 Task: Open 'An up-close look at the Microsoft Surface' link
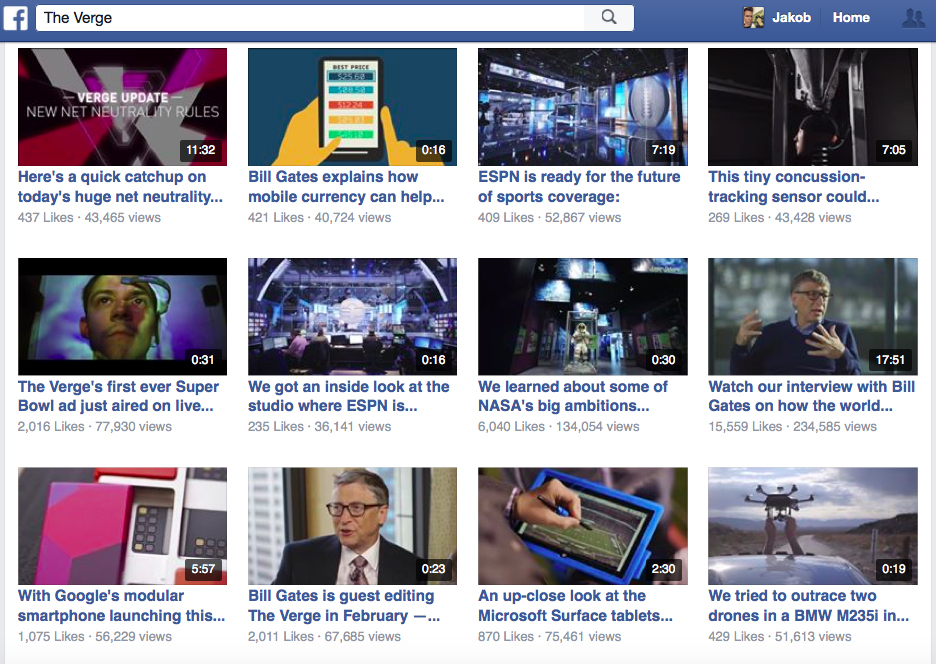(575, 605)
